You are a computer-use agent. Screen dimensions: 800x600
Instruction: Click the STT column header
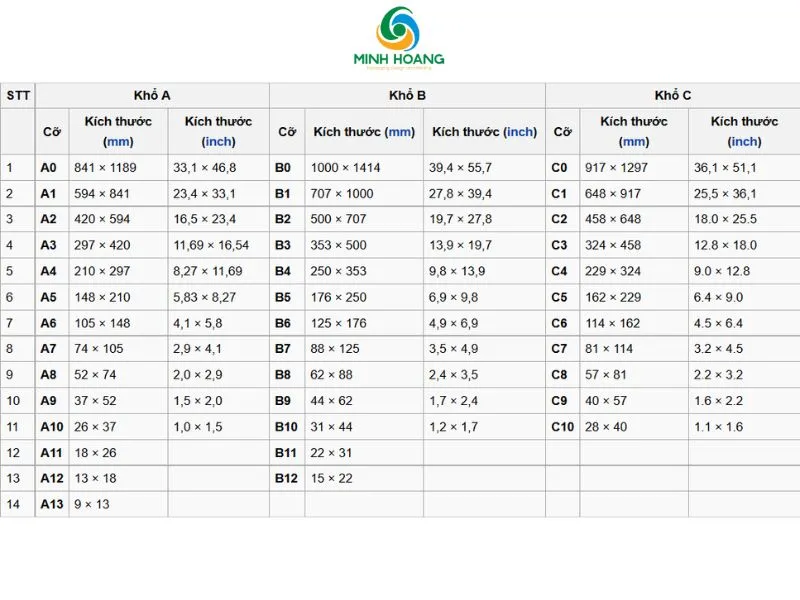[x=17, y=96]
